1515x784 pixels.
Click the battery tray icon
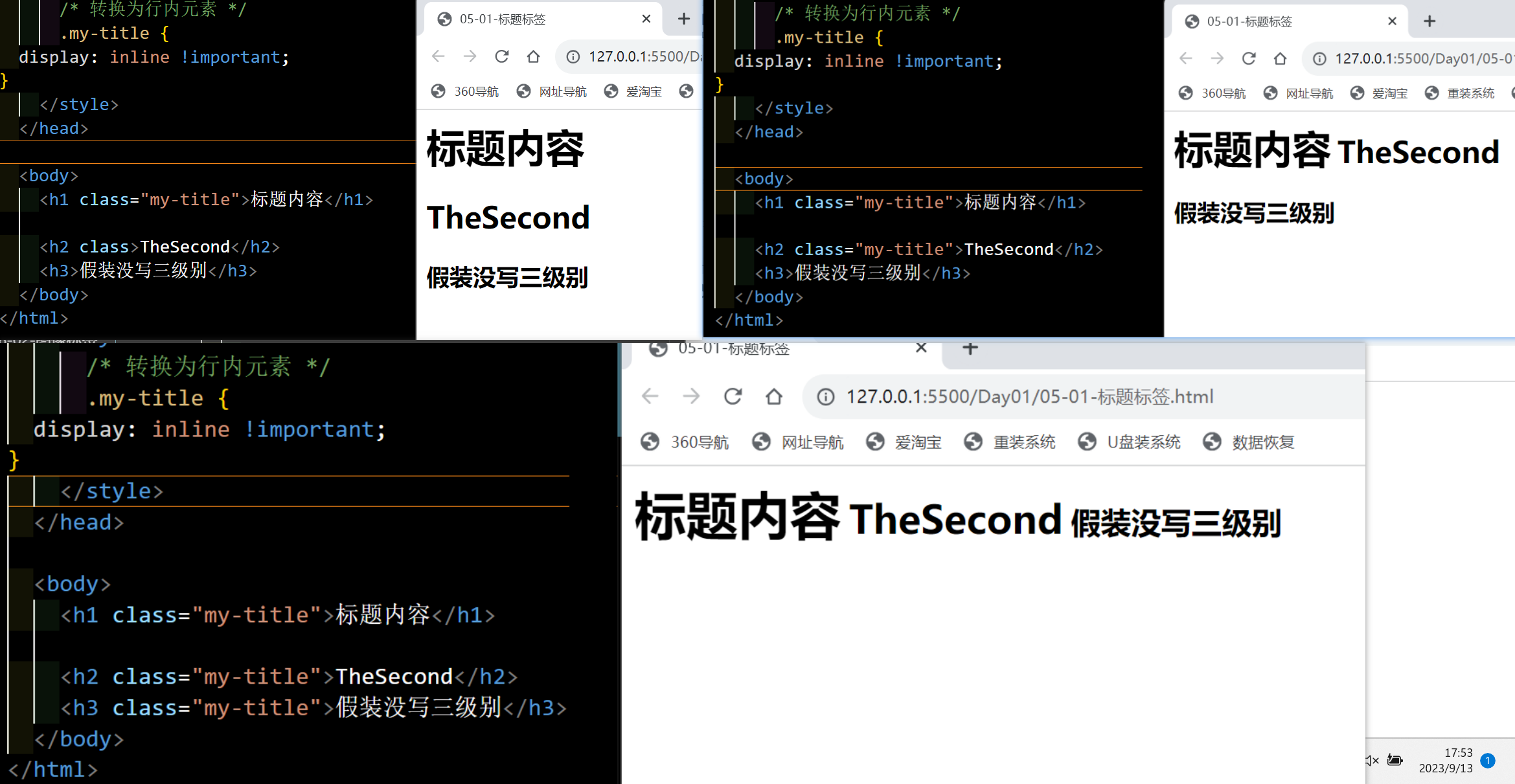click(1395, 761)
